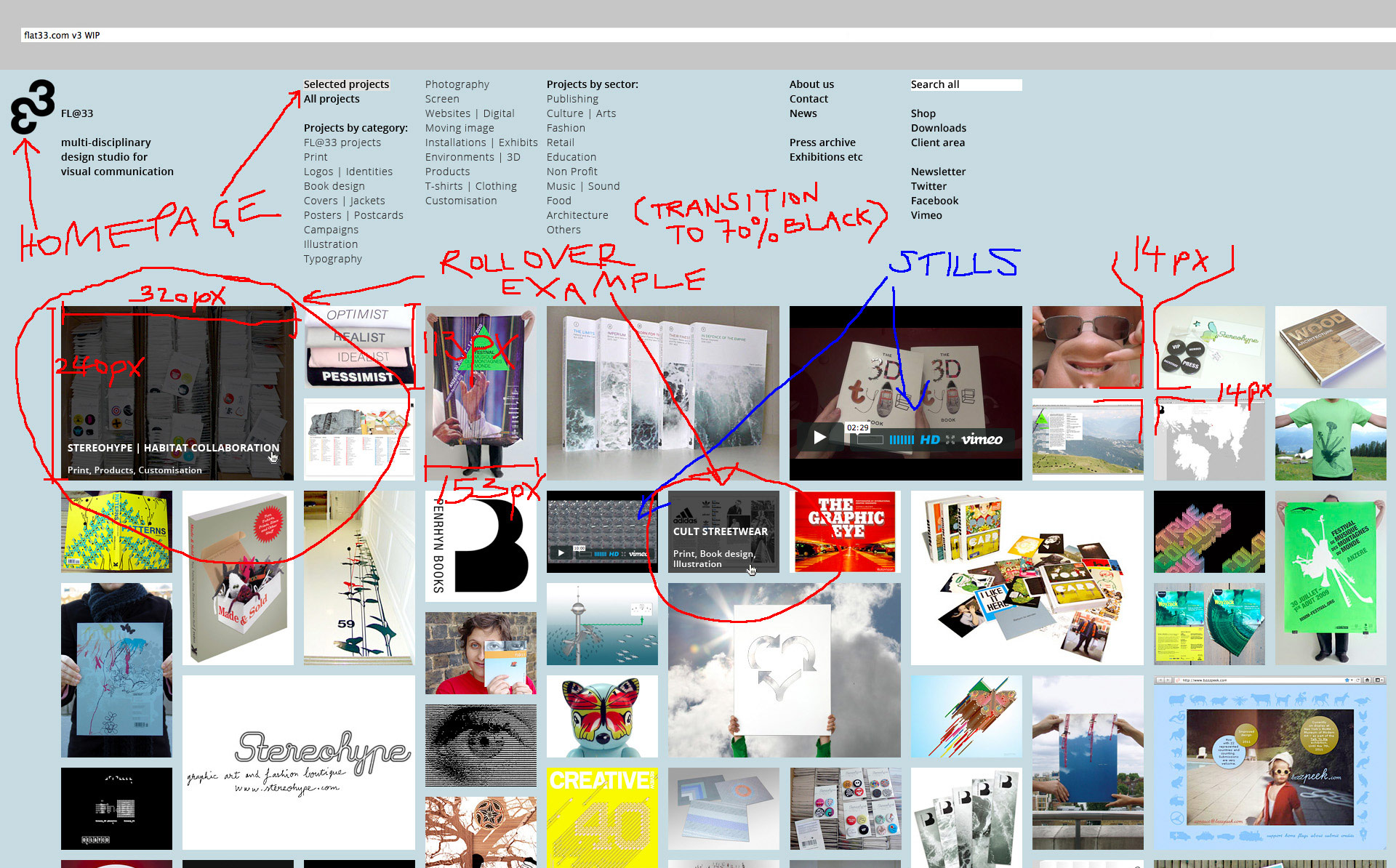The image size is (1396, 868).
Task: Open the Facebook link
Action: pos(934,201)
